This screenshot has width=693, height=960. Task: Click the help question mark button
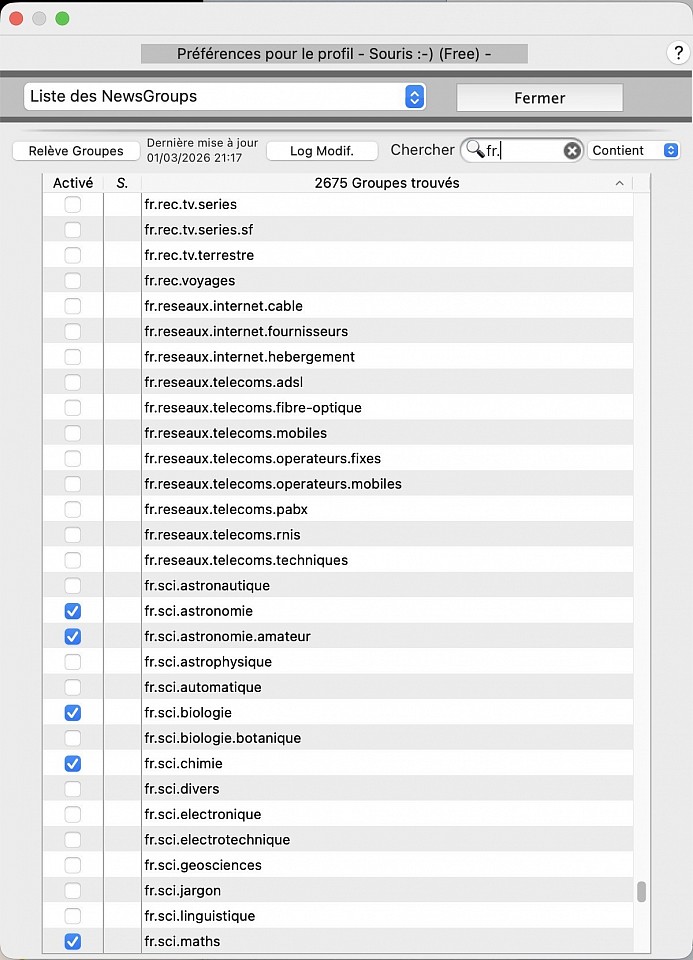678,54
